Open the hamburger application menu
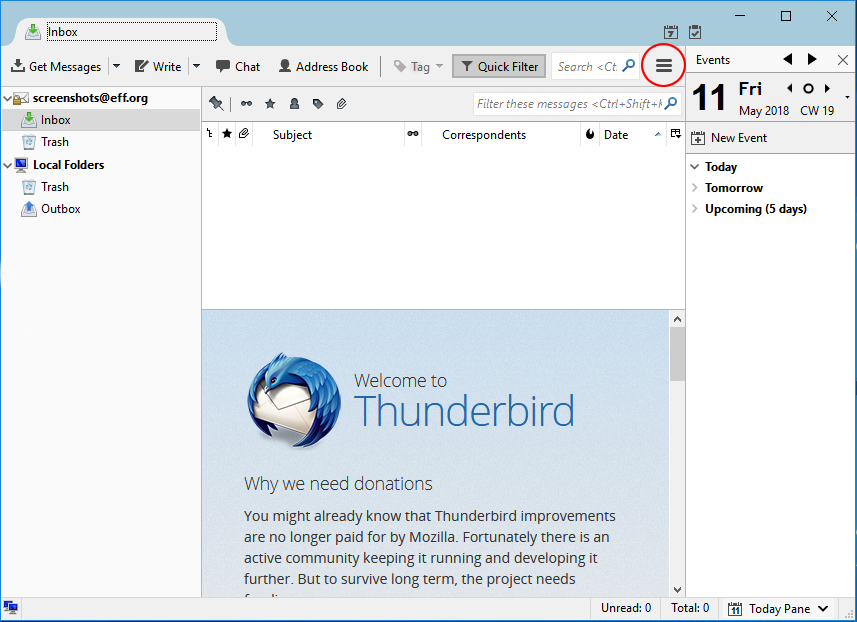This screenshot has height=622, width=857. [x=664, y=66]
